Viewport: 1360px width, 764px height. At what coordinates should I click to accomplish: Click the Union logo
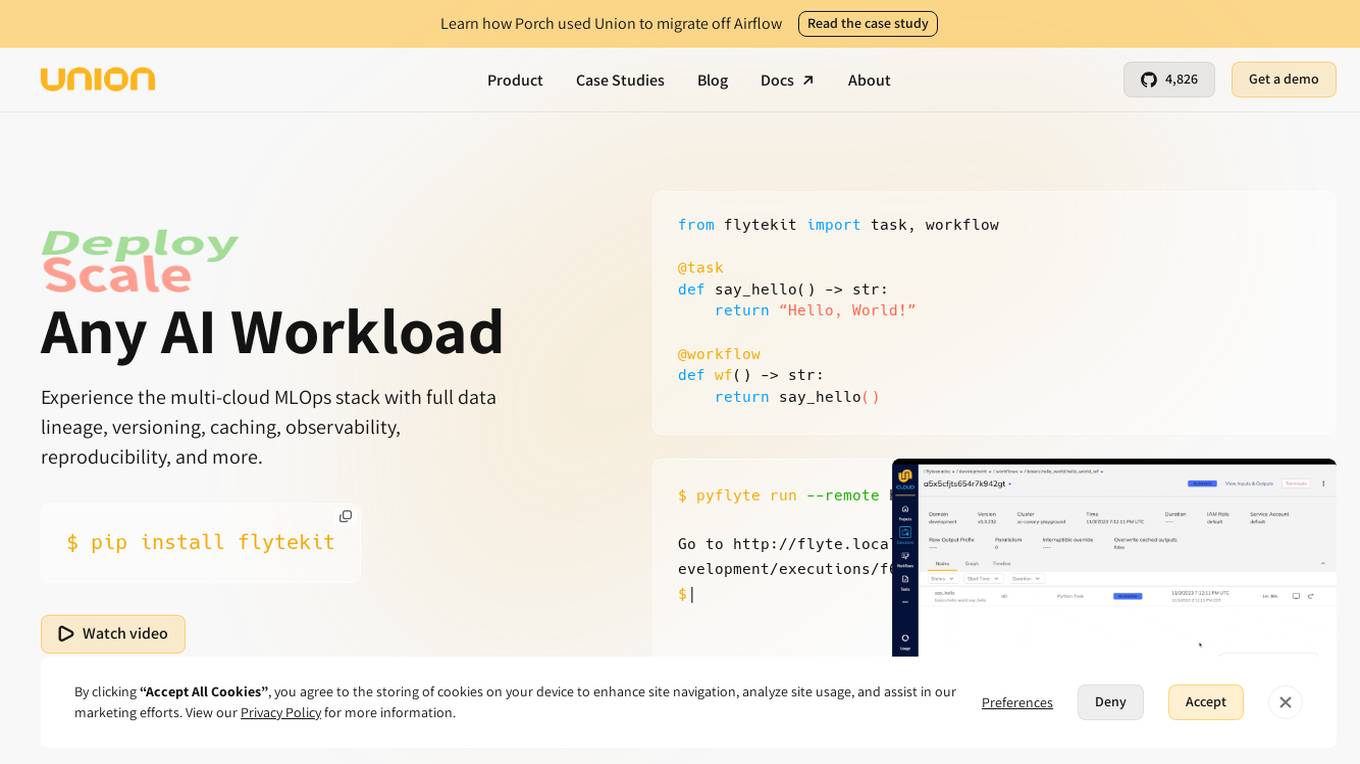(x=97, y=80)
